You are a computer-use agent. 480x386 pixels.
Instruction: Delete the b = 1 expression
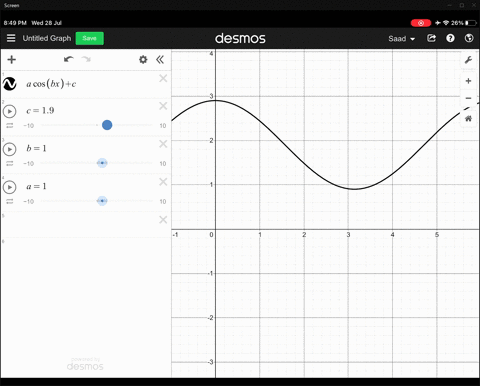pyautogui.click(x=163, y=144)
